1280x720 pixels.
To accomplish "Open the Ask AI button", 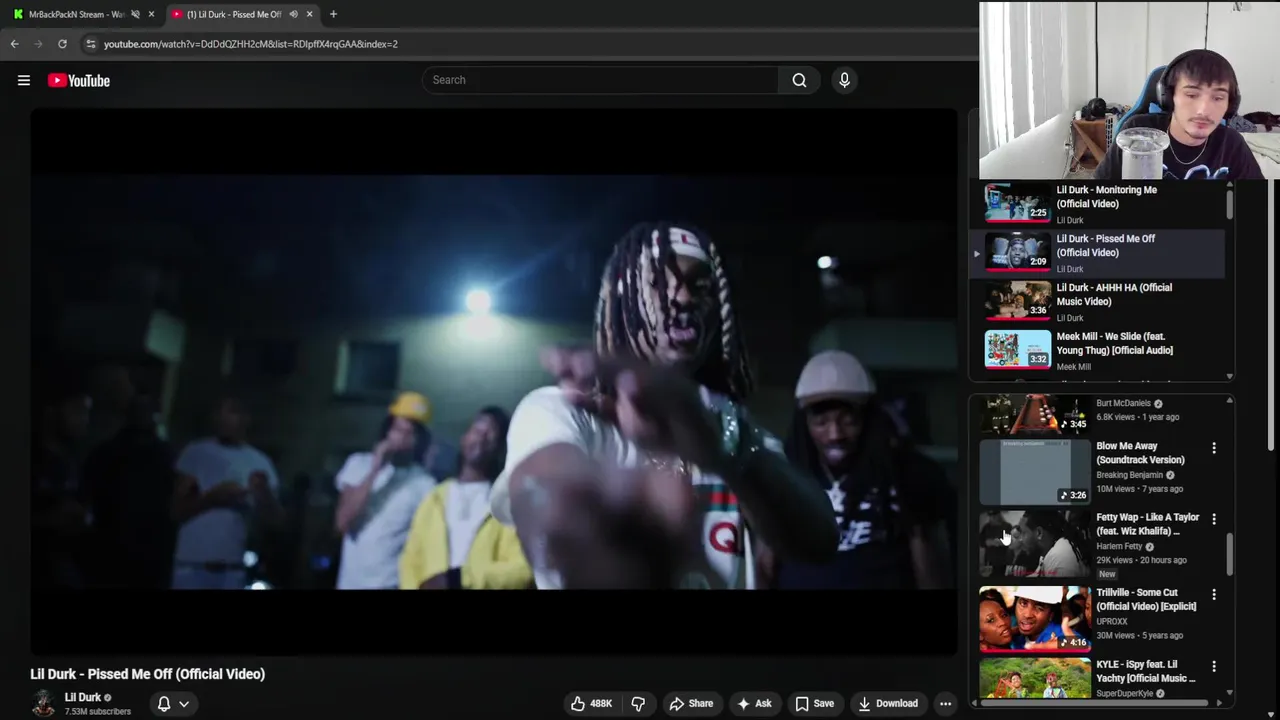I will [x=754, y=704].
